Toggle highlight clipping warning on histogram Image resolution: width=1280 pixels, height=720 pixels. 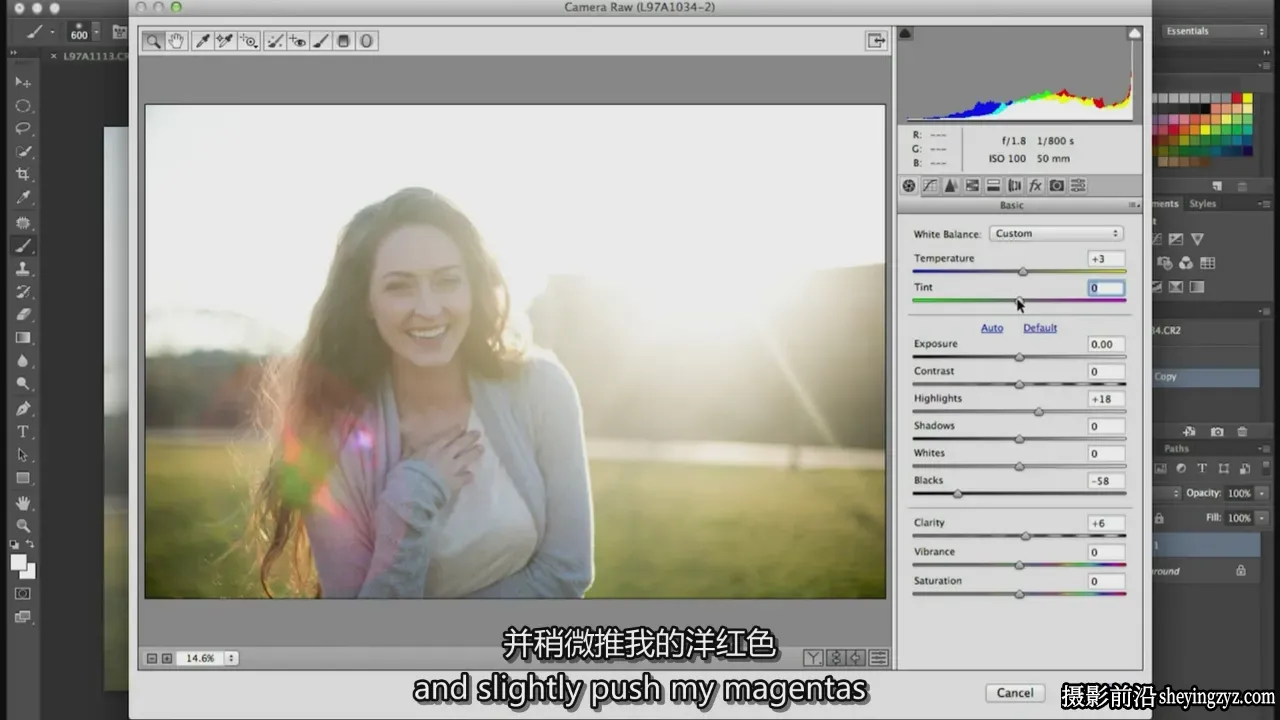[x=1134, y=33]
